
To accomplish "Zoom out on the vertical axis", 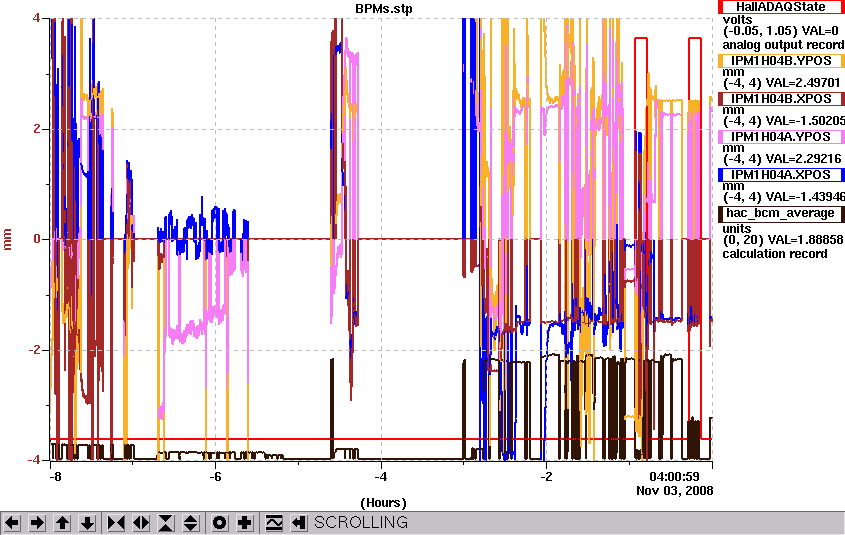I will 191,523.
